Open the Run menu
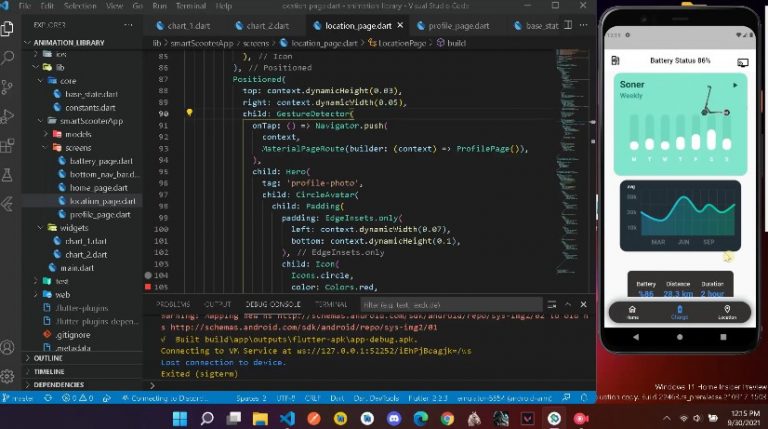The height and width of the screenshot is (429, 768). point(160,6)
